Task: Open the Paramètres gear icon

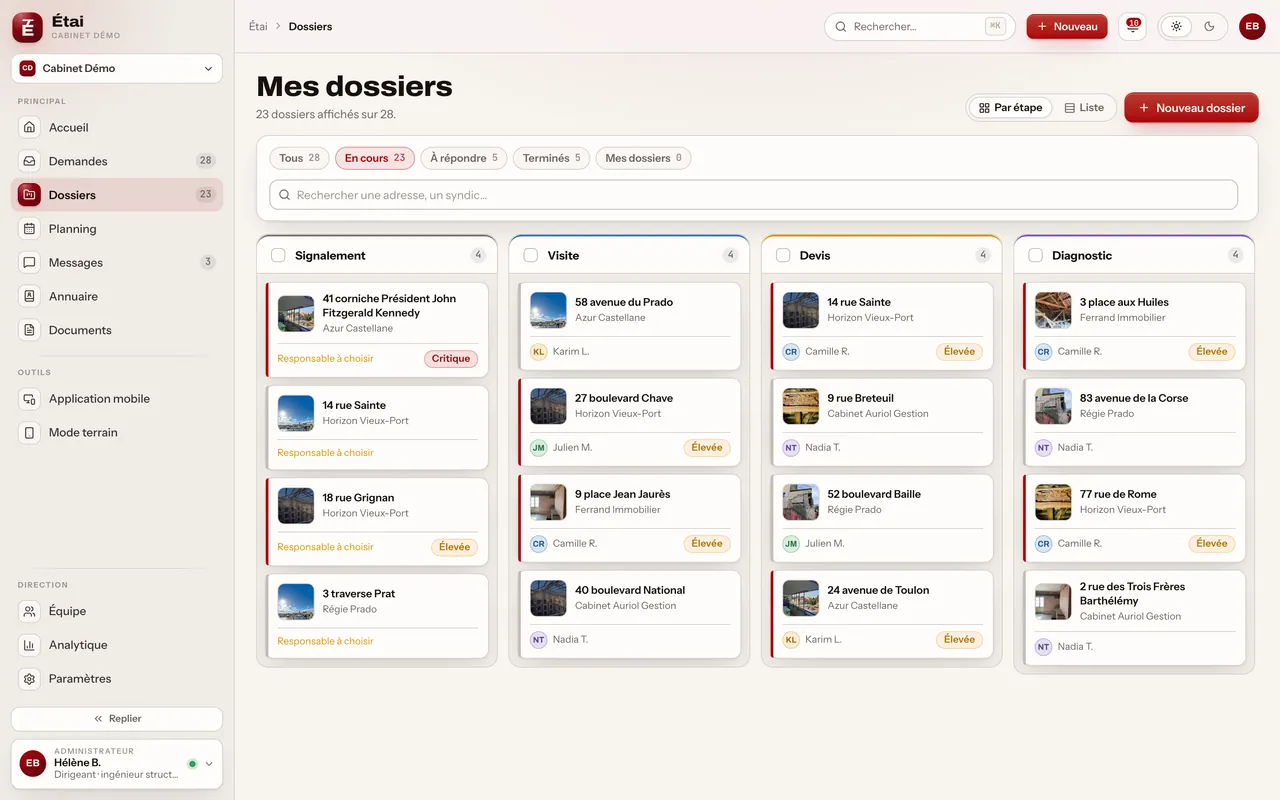Action: click(x=30, y=679)
